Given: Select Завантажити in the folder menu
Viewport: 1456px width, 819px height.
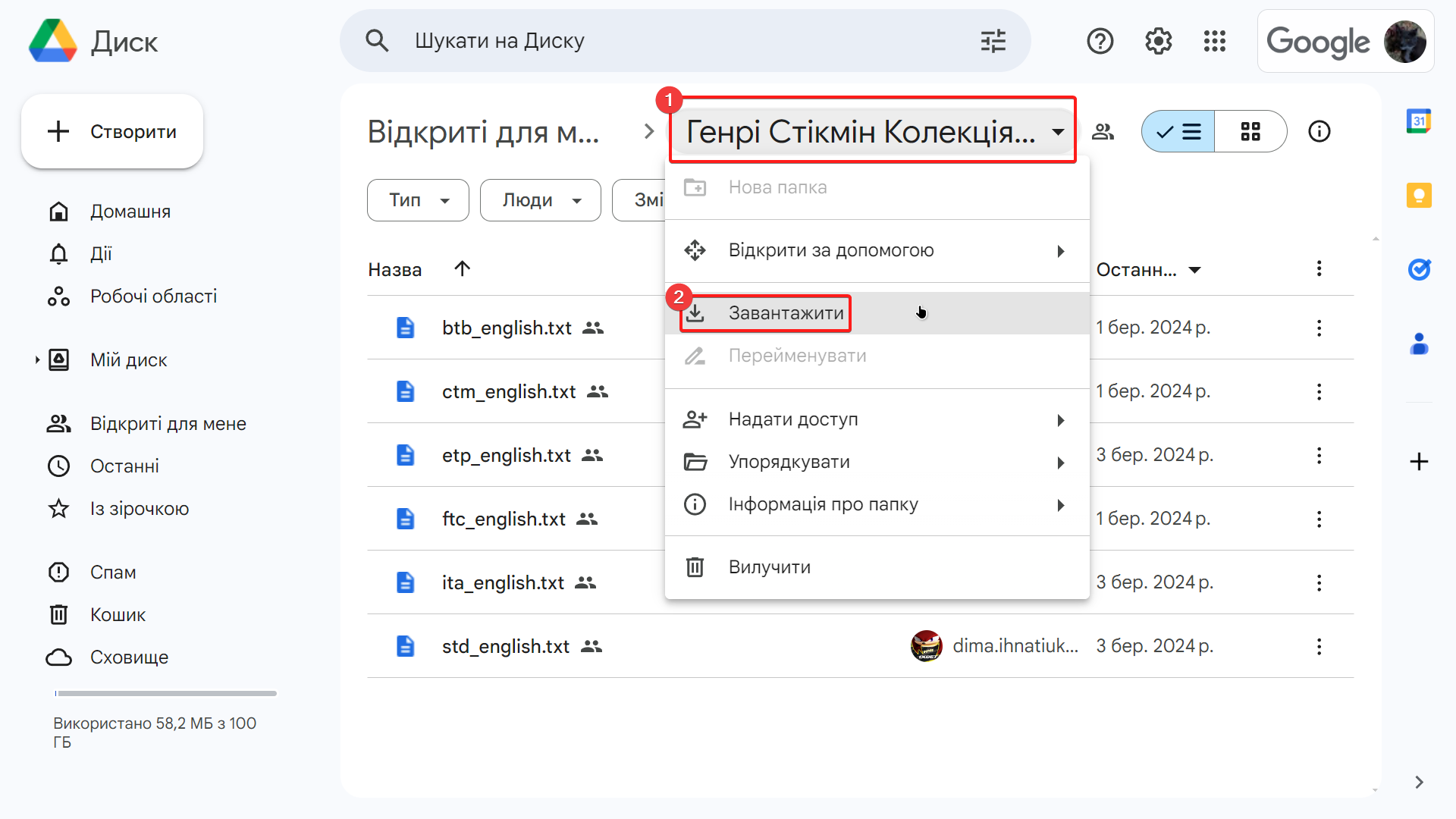Looking at the screenshot, I should pyautogui.click(x=786, y=313).
